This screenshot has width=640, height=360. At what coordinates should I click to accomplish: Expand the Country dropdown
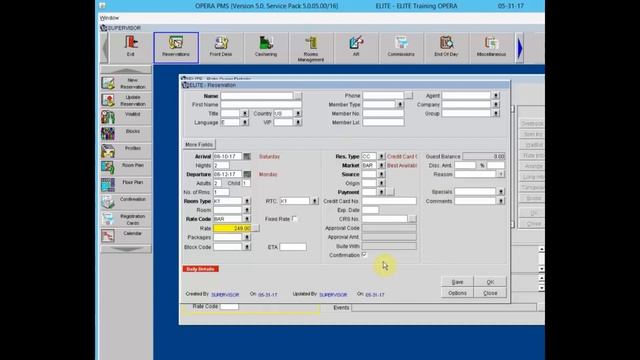coord(298,113)
